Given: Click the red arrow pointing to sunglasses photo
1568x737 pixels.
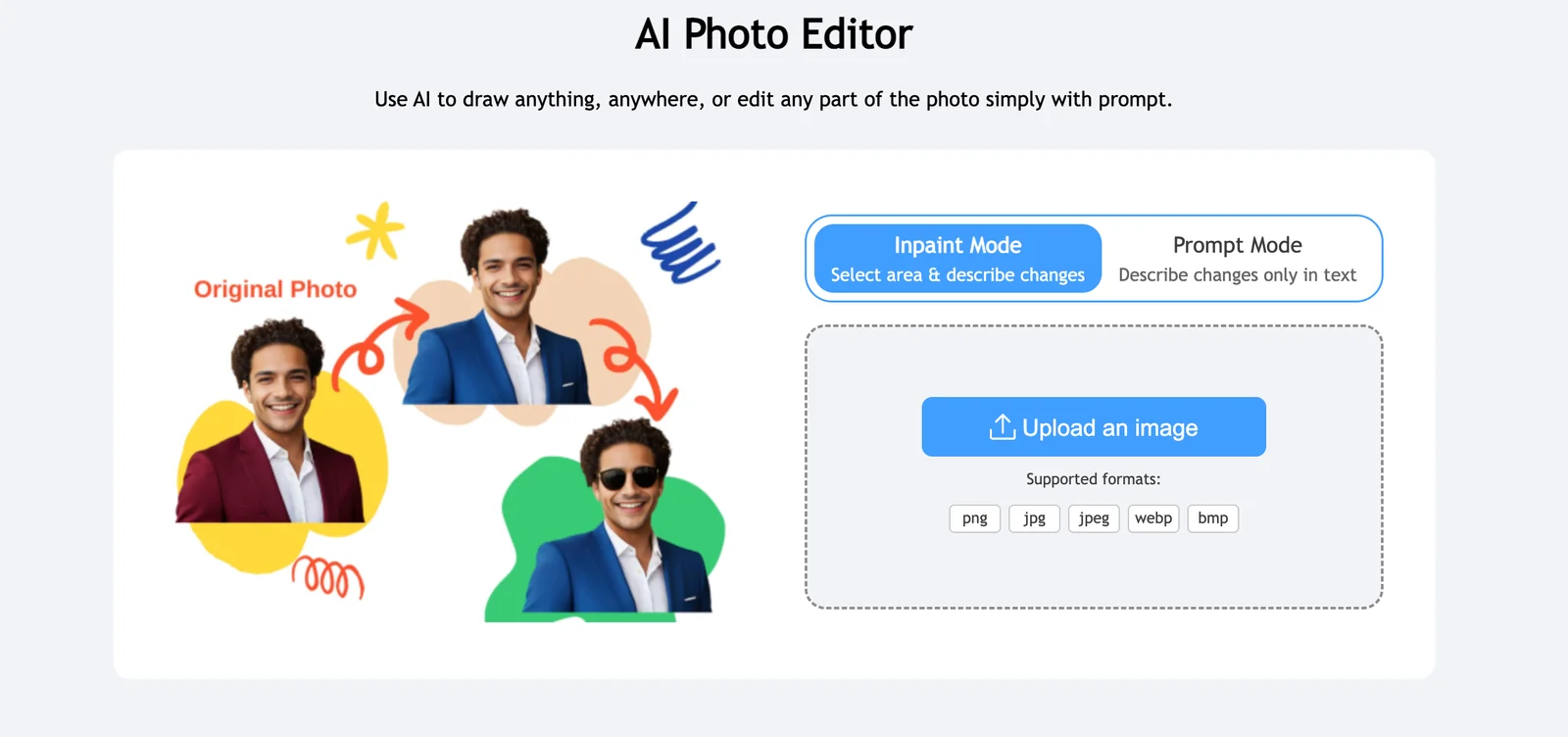Looking at the screenshot, I should click(x=637, y=368).
